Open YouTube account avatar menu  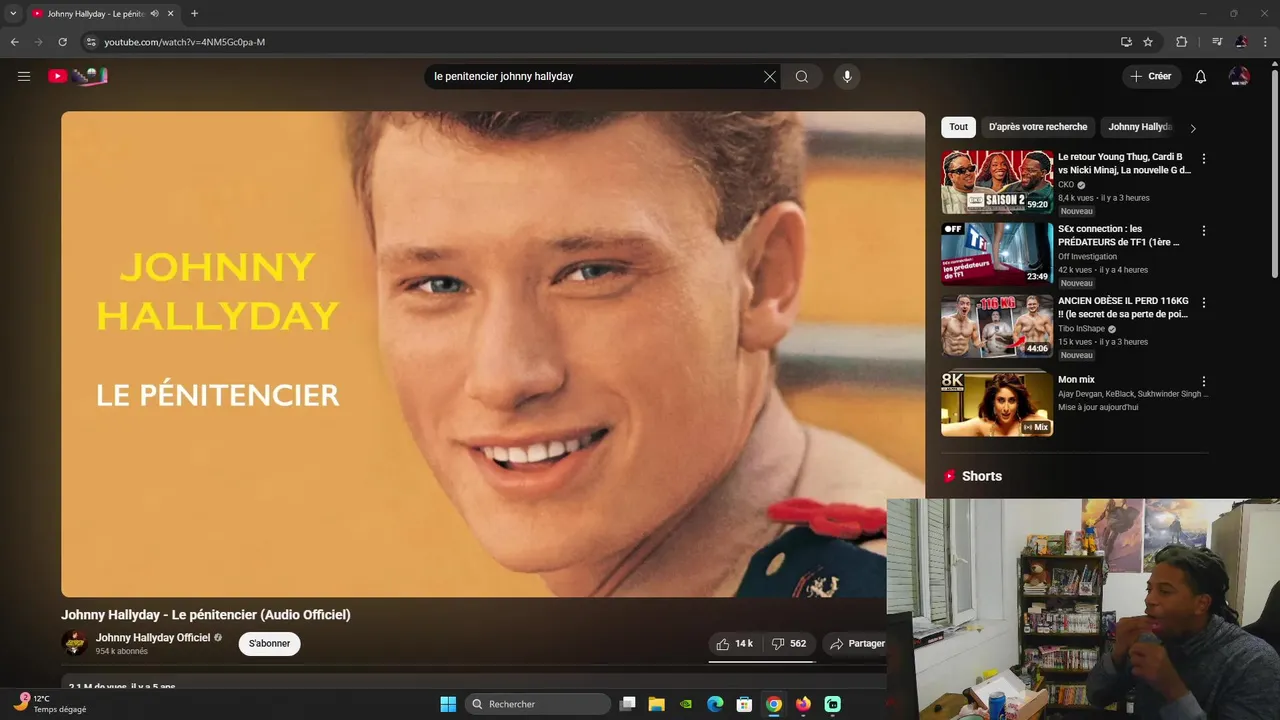(1239, 77)
